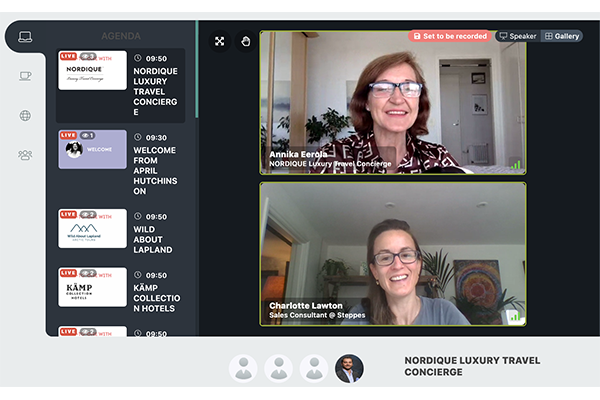600x400 pixels.
Task: Click clock icon beside NORDIQUE 09:50
Action: pos(138,58)
